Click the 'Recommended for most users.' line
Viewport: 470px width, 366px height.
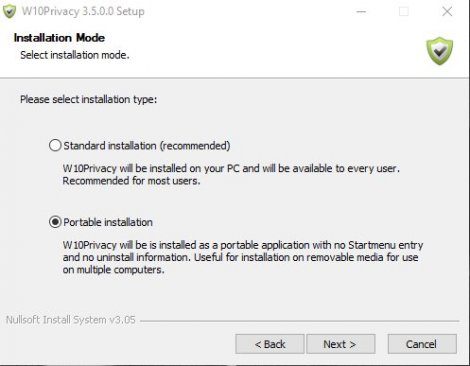pyautogui.click(x=131, y=181)
